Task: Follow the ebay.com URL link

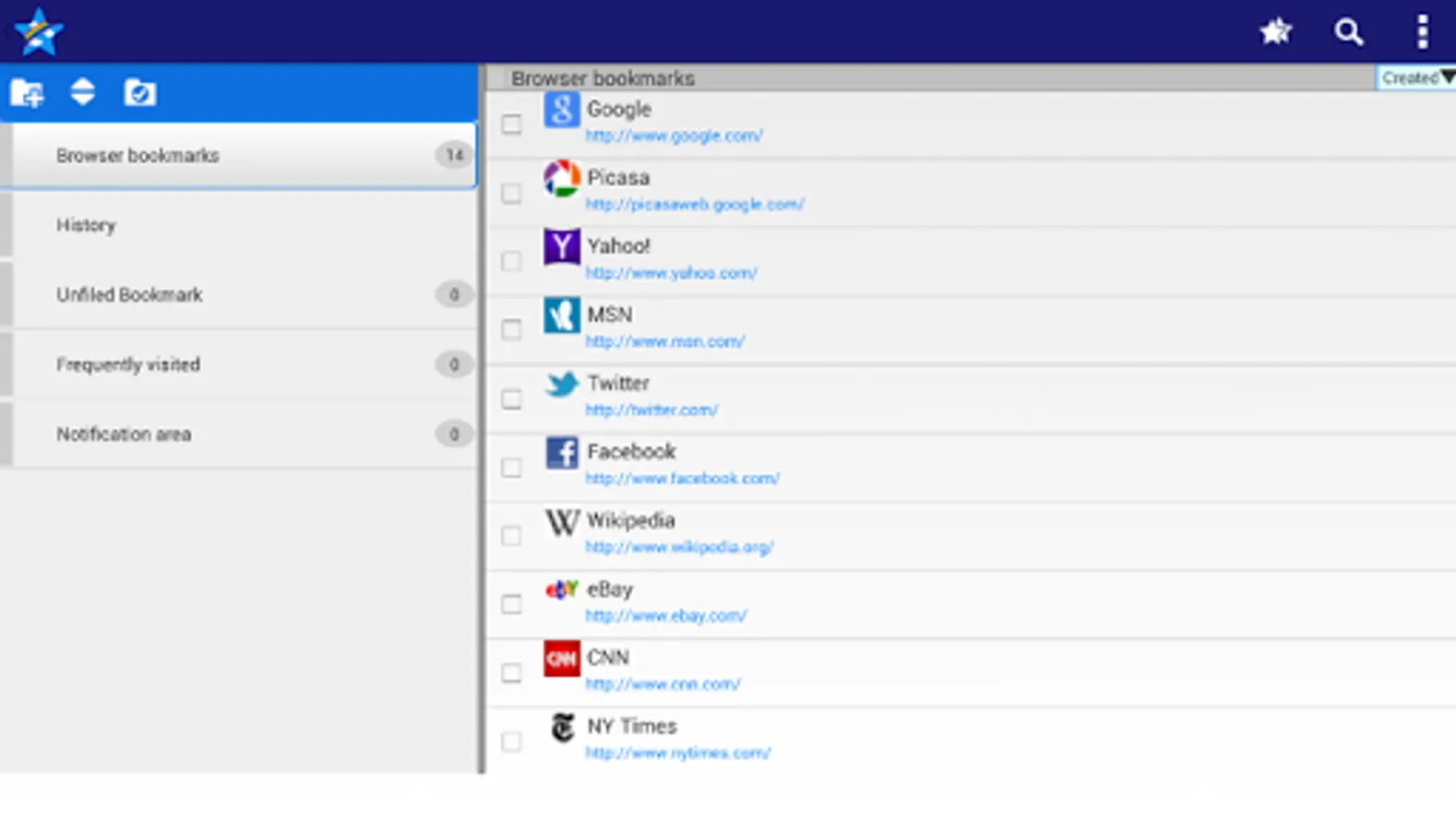Action: click(666, 615)
